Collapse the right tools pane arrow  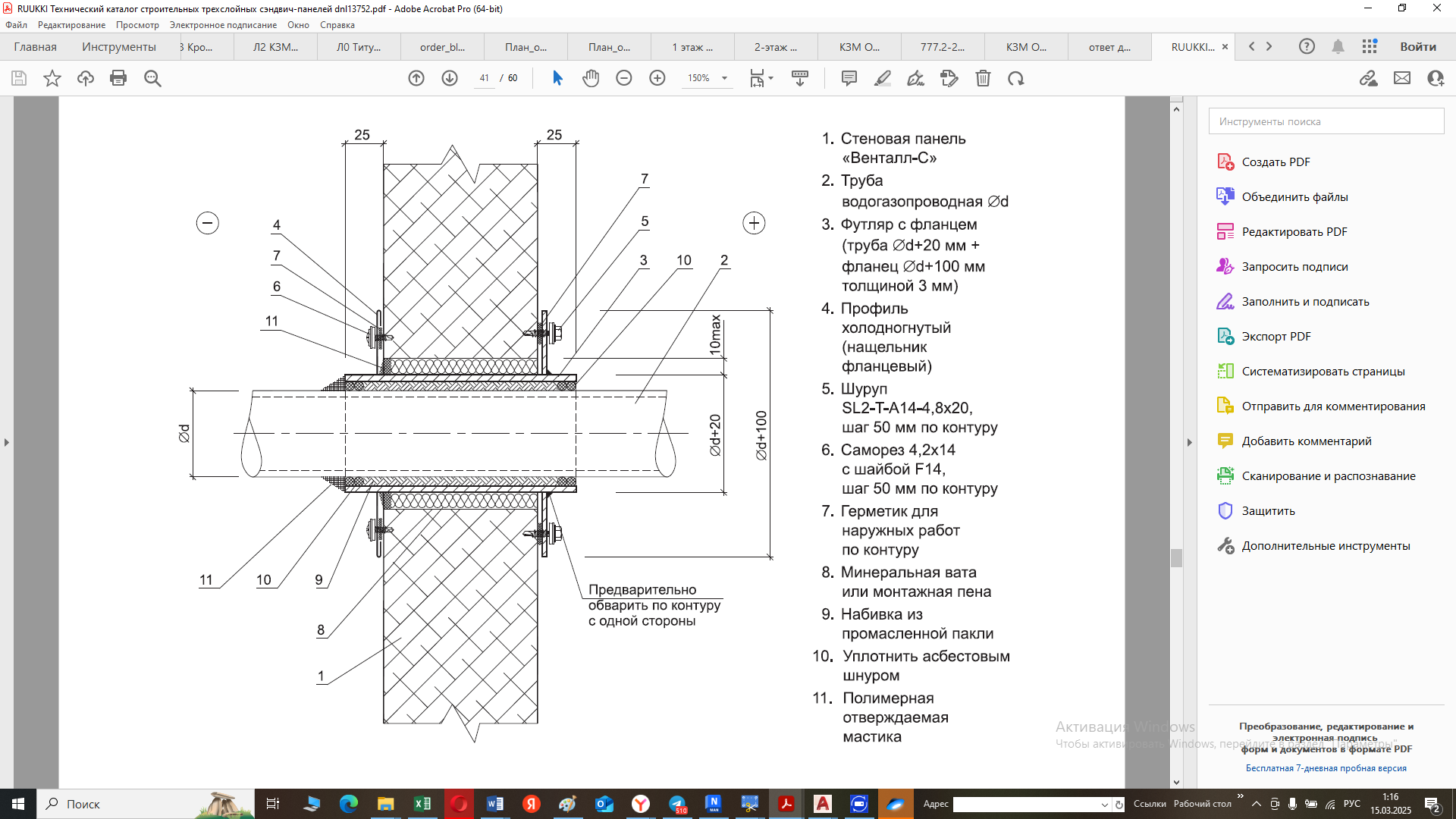pyautogui.click(x=1189, y=442)
